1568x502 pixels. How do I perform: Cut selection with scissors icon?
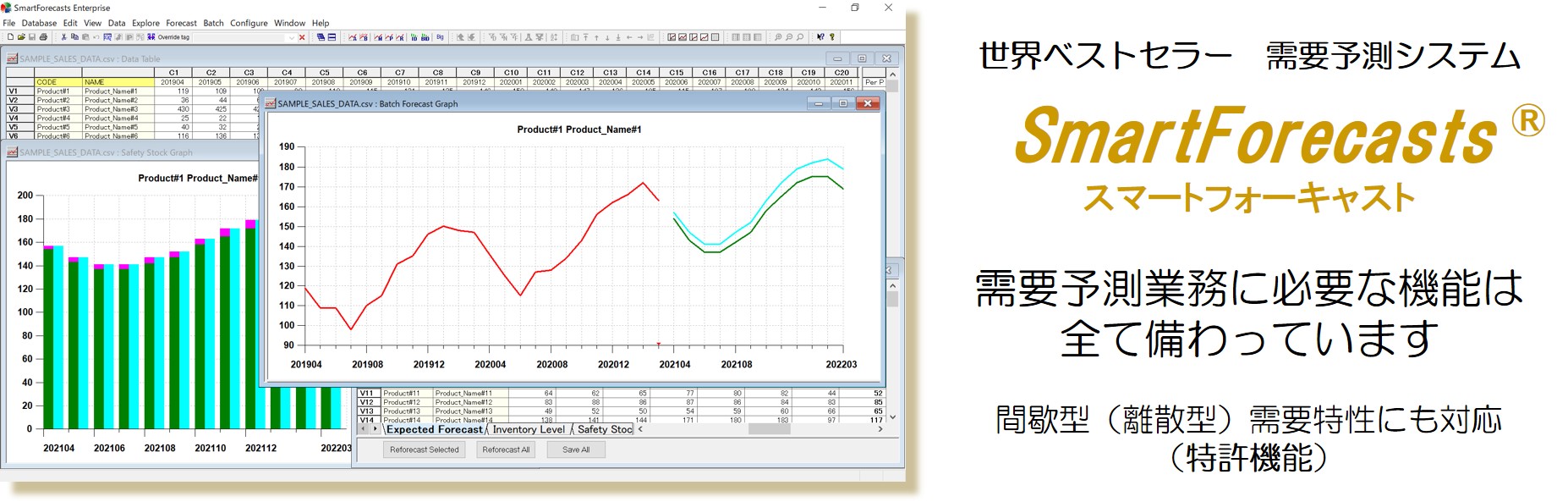[63, 37]
